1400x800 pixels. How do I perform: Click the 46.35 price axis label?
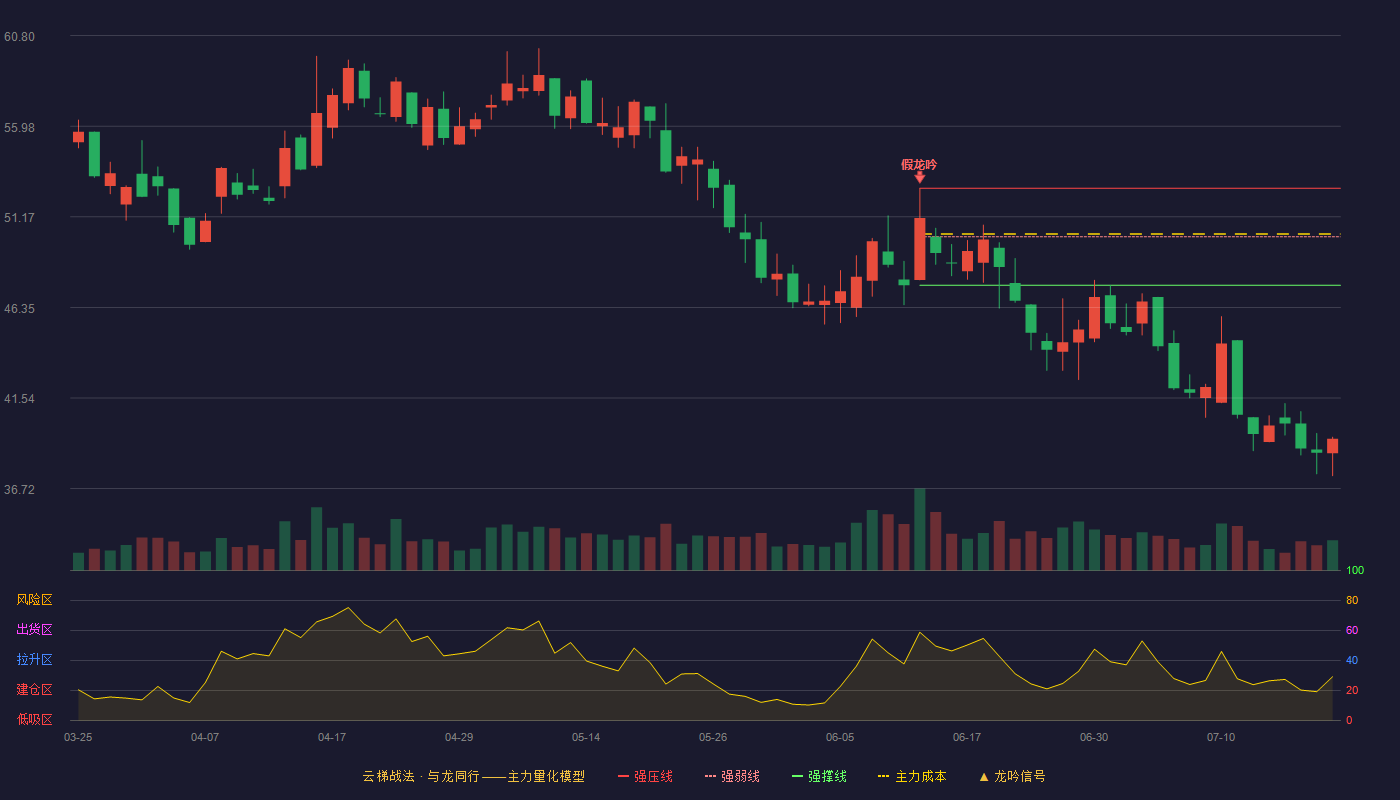coord(19,308)
